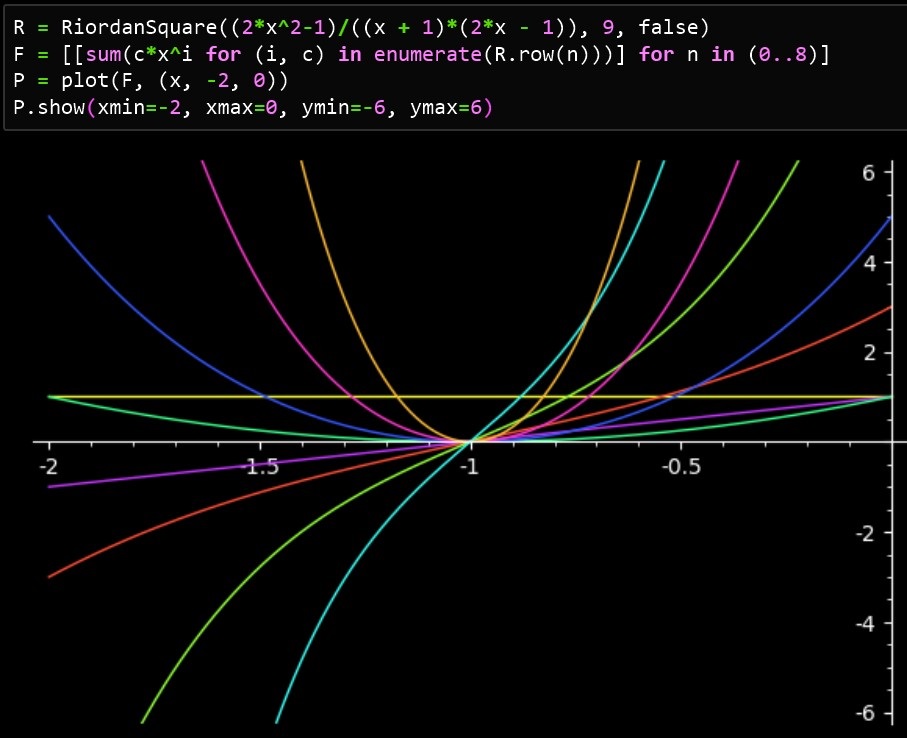The image size is (907, 738).
Task: Click the -6 label at bottom right
Action: (x=863, y=713)
